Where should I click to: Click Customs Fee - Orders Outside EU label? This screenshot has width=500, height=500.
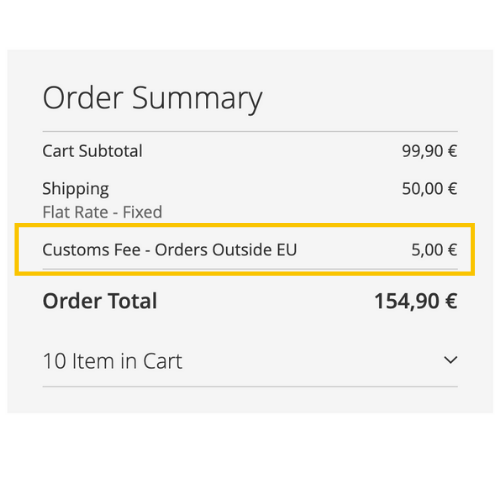point(170,250)
